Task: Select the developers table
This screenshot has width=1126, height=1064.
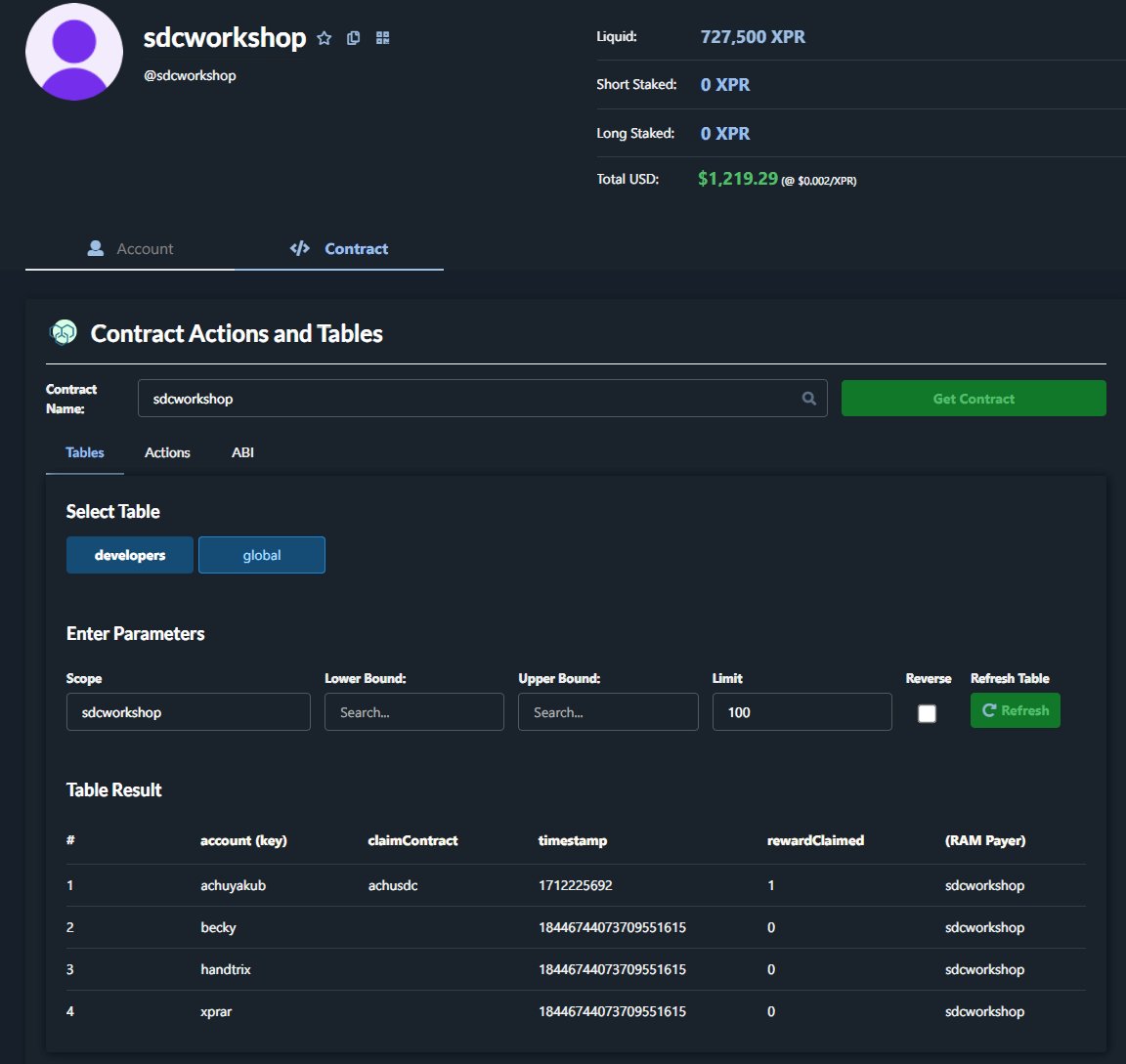Action: pos(130,555)
